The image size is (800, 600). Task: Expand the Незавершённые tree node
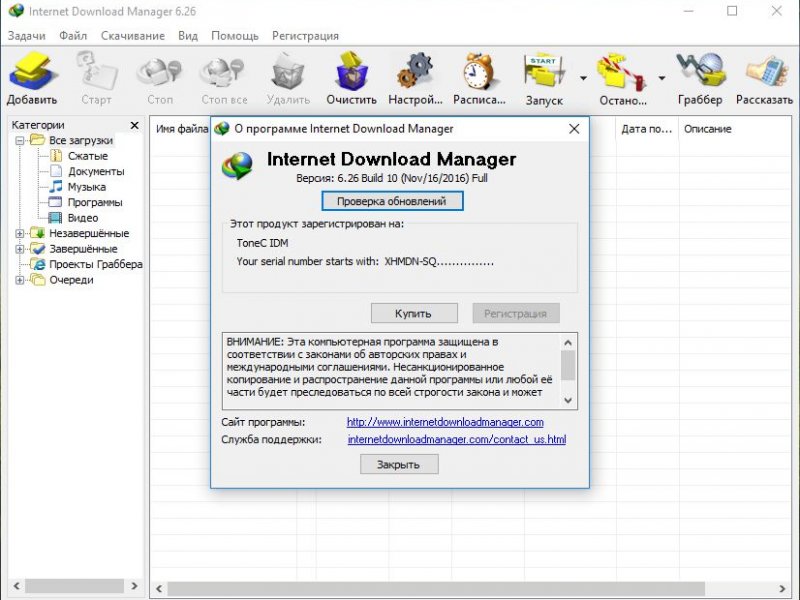pos(20,234)
